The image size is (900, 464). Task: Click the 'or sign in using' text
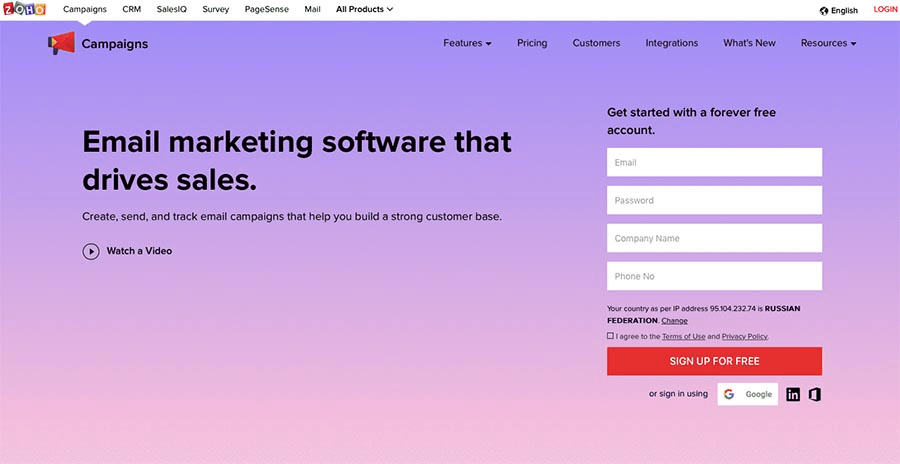tap(678, 394)
